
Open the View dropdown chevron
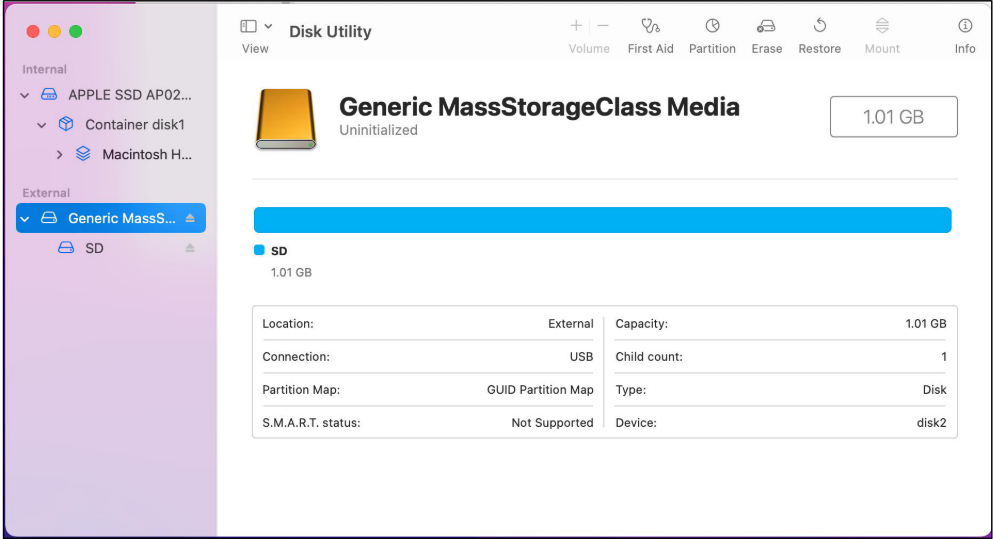pos(268,27)
